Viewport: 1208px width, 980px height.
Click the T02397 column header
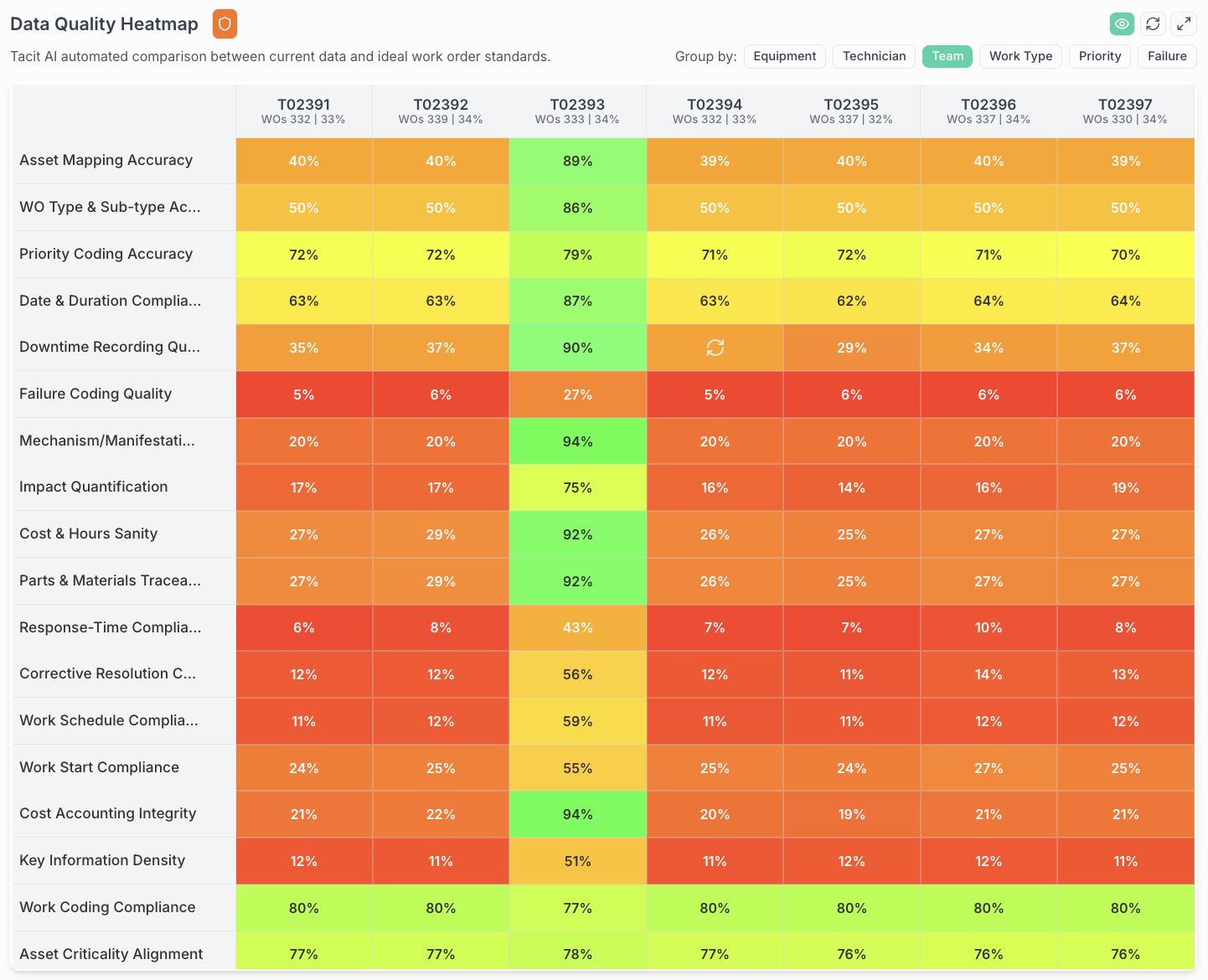[x=1125, y=111]
